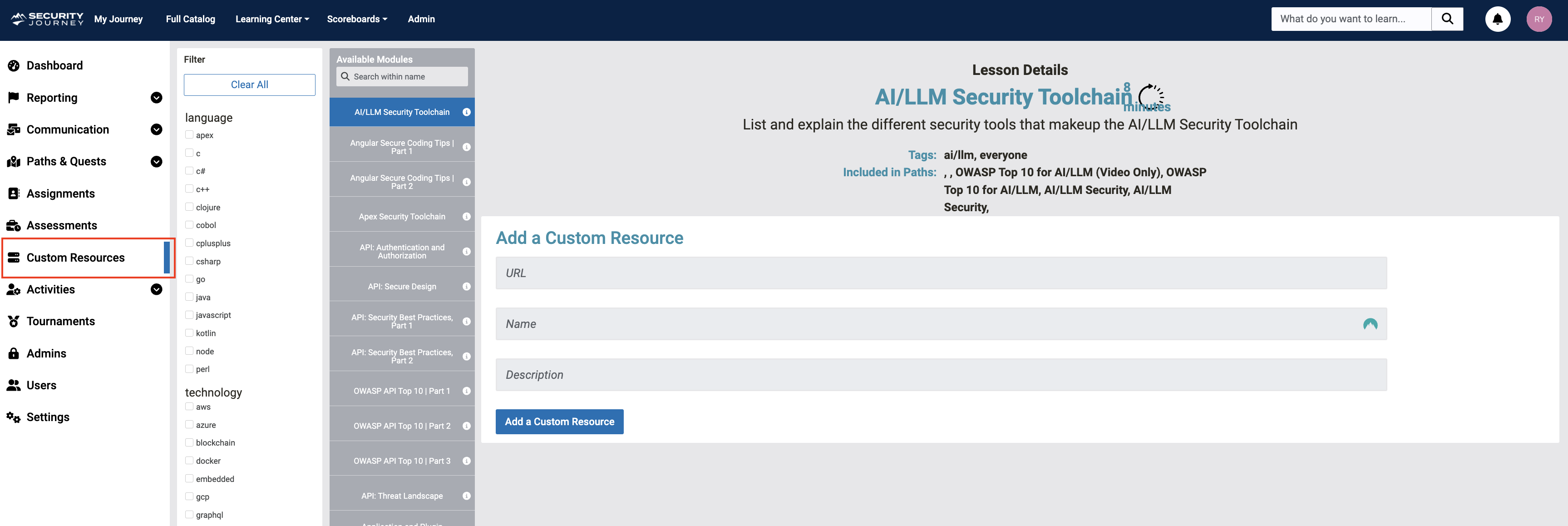Open Admin in top navigation

coord(421,19)
